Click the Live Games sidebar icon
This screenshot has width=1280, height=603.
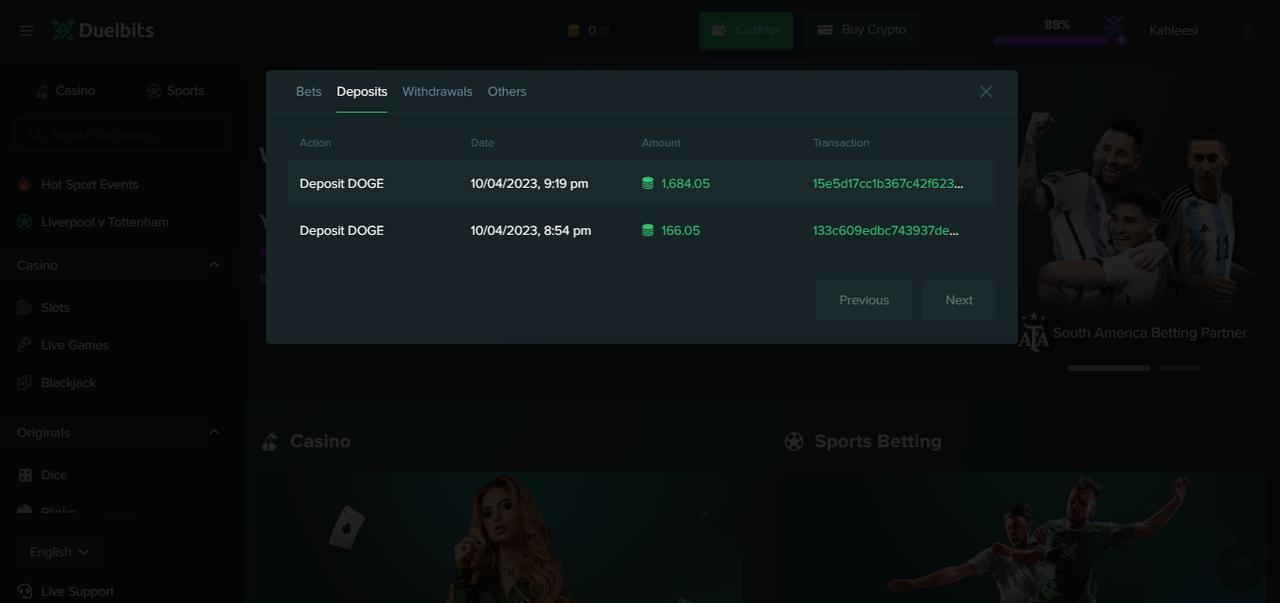pyautogui.click(x=25, y=345)
